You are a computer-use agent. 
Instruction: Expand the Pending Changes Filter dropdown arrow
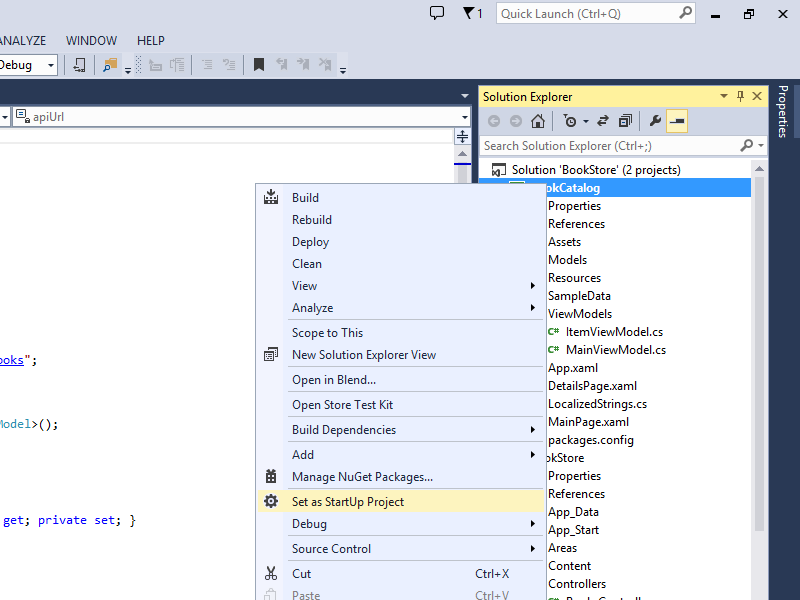point(585,122)
